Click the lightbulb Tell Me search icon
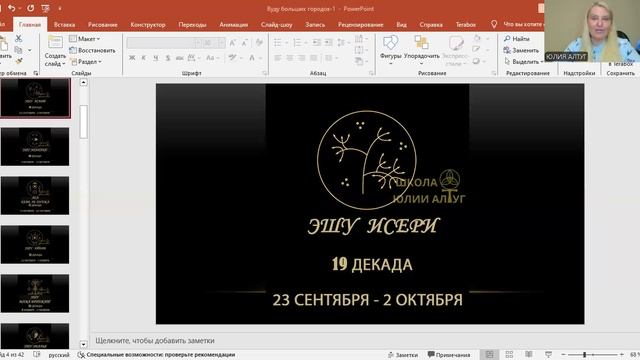 pos(494,24)
